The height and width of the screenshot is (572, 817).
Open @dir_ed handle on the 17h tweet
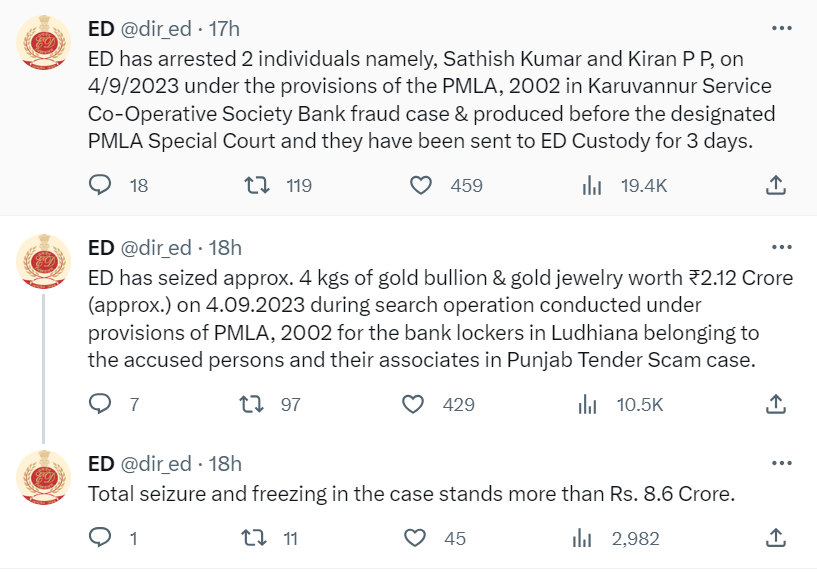156,29
